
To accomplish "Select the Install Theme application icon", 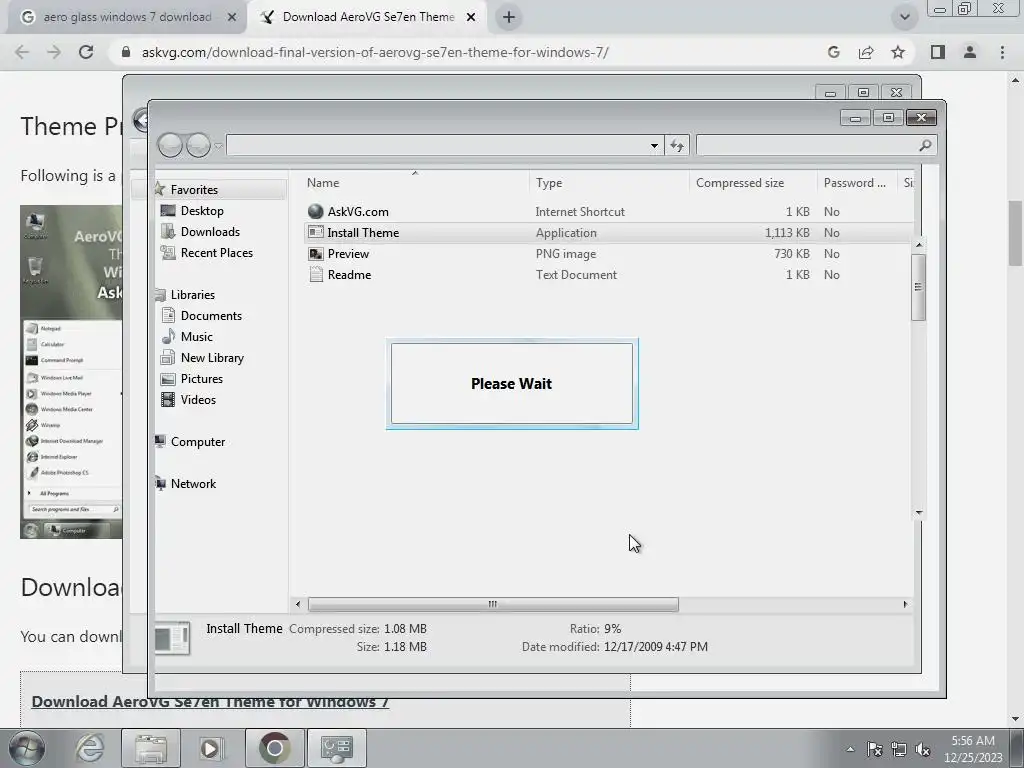I will point(315,232).
